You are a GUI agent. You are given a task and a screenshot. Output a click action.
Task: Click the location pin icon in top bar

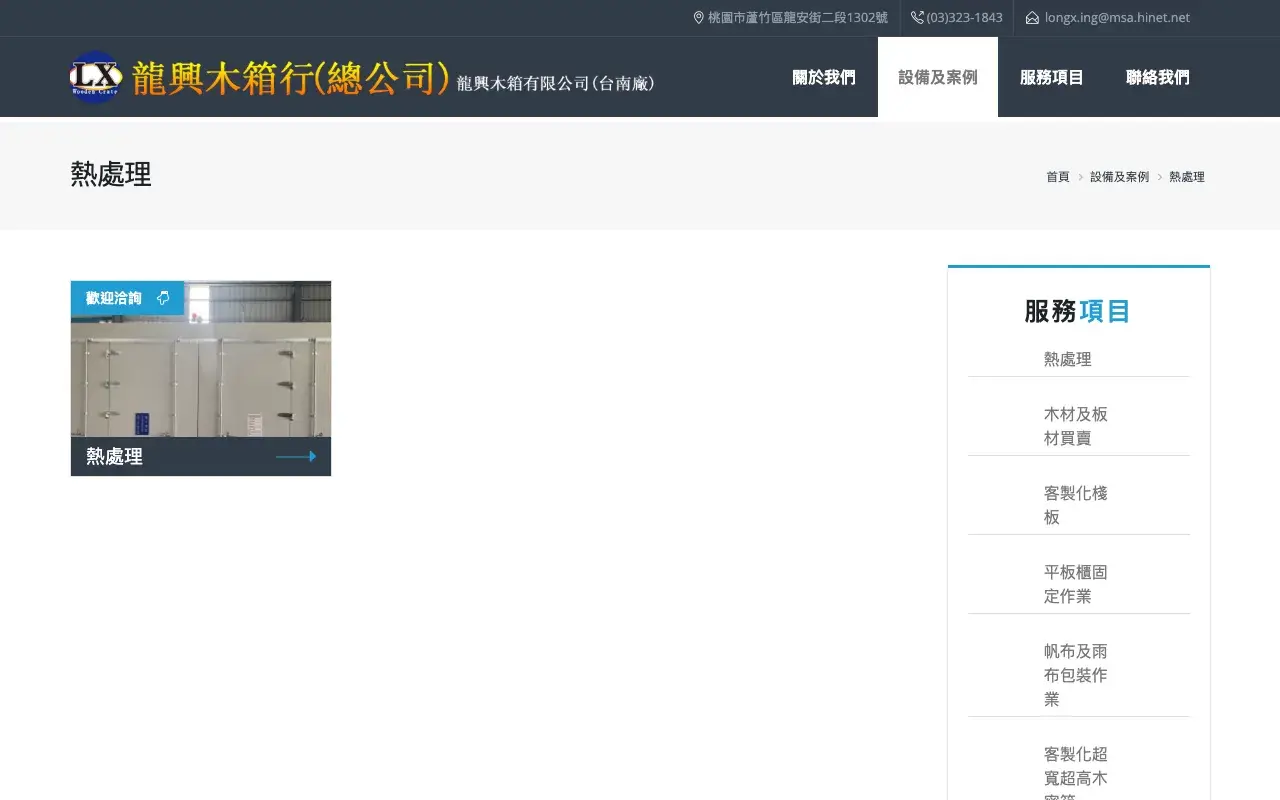(x=699, y=18)
